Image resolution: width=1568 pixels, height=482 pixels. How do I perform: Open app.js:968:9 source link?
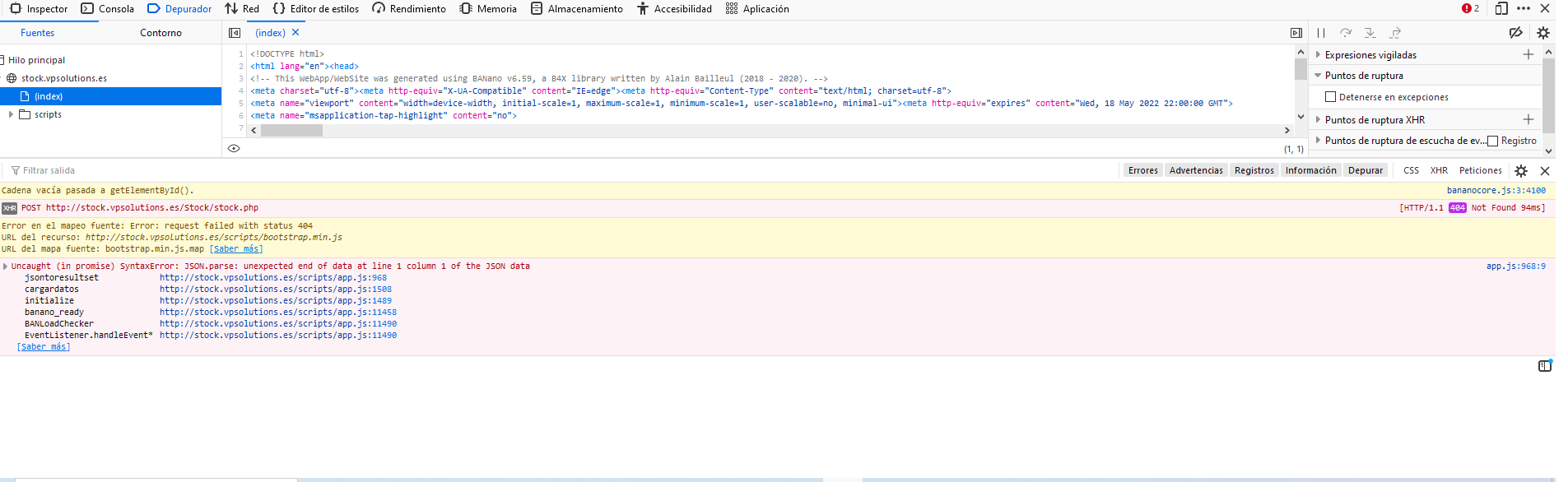(x=1516, y=266)
